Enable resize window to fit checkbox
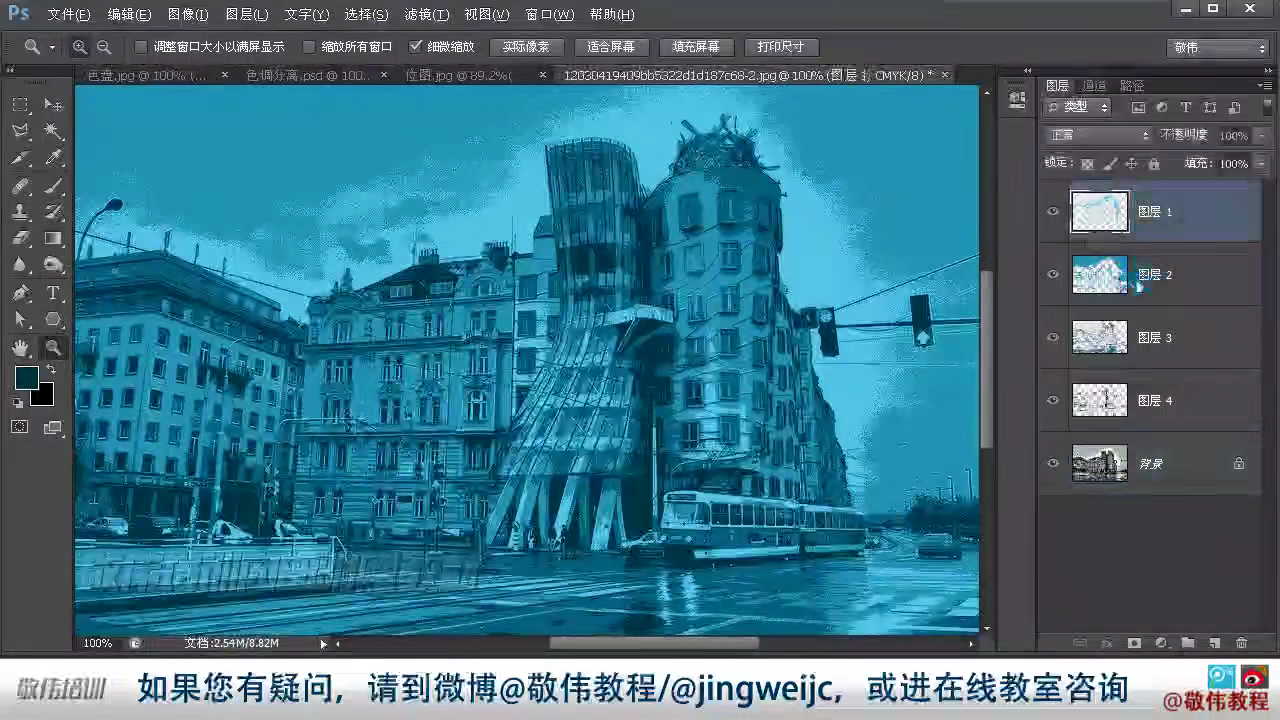The height and width of the screenshot is (720, 1280). [x=141, y=47]
